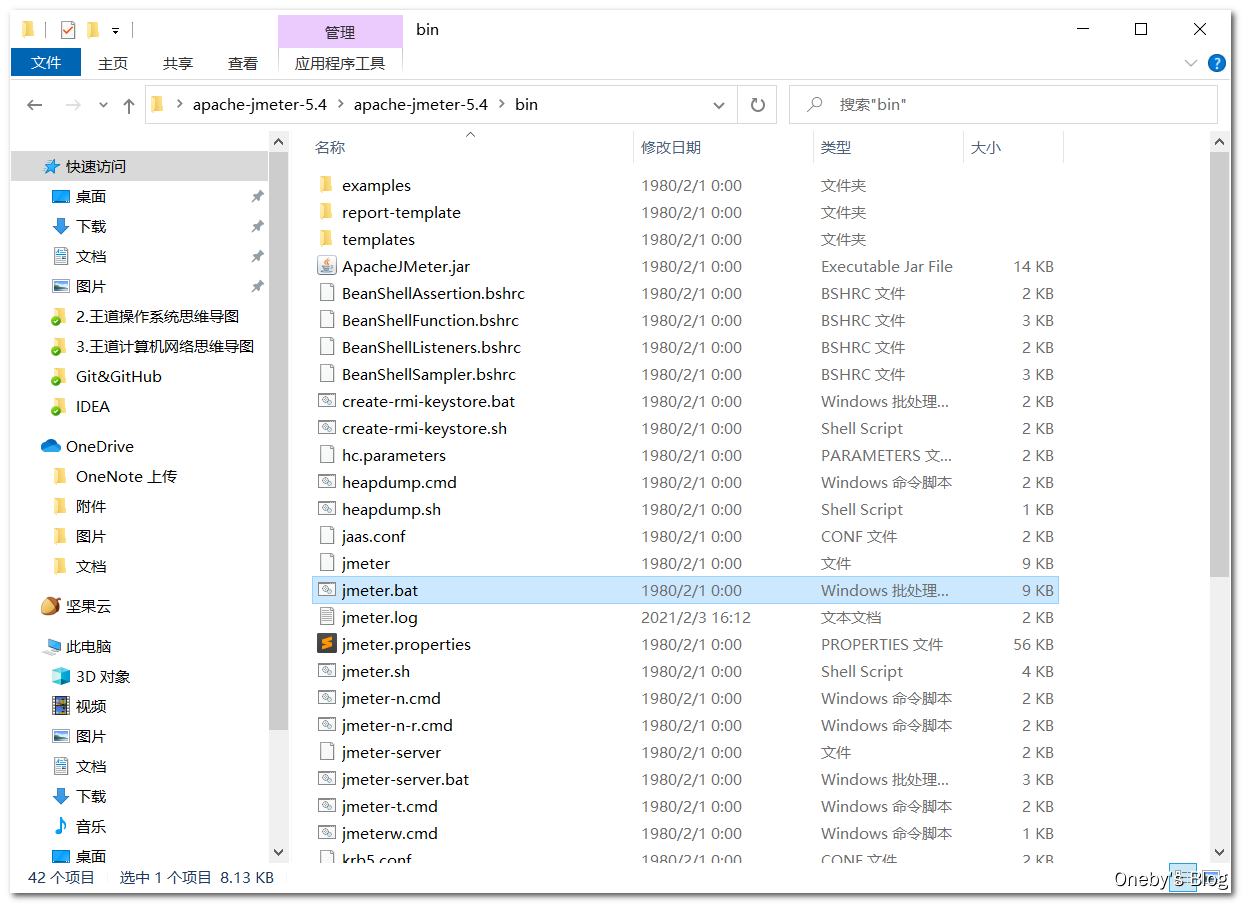The image size is (1242, 904).
Task: Click the jmeter.bat batch file icon
Action: point(326,590)
